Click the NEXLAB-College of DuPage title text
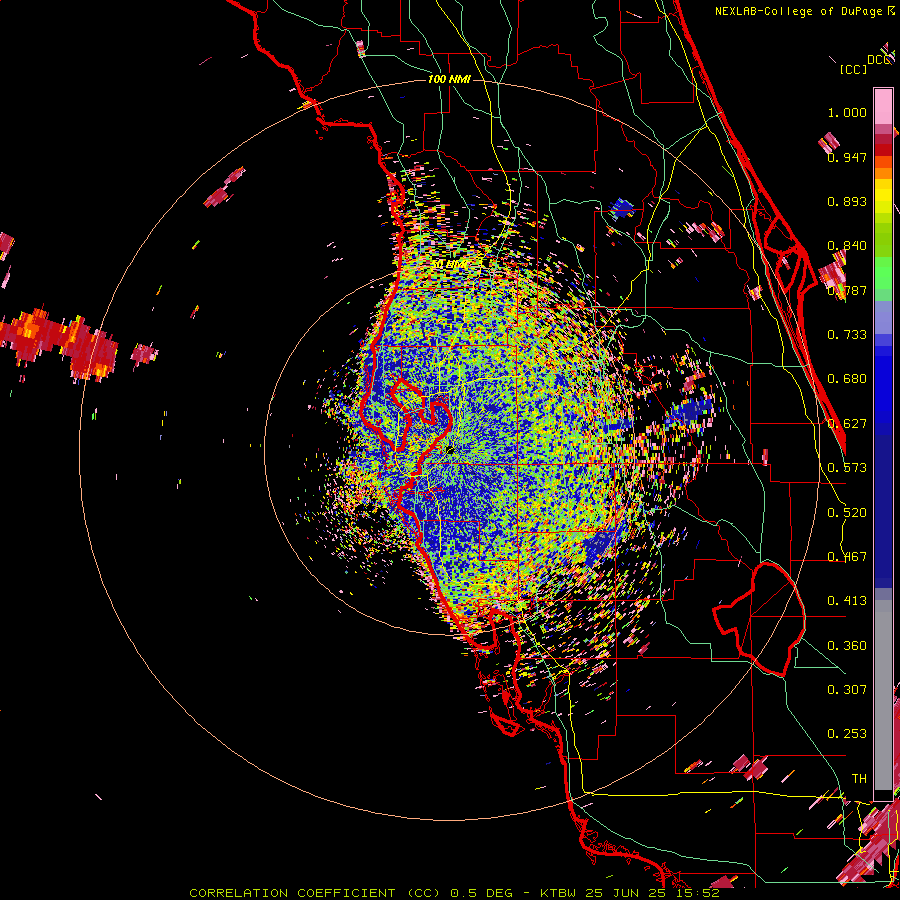This screenshot has width=900, height=900. coord(798,11)
